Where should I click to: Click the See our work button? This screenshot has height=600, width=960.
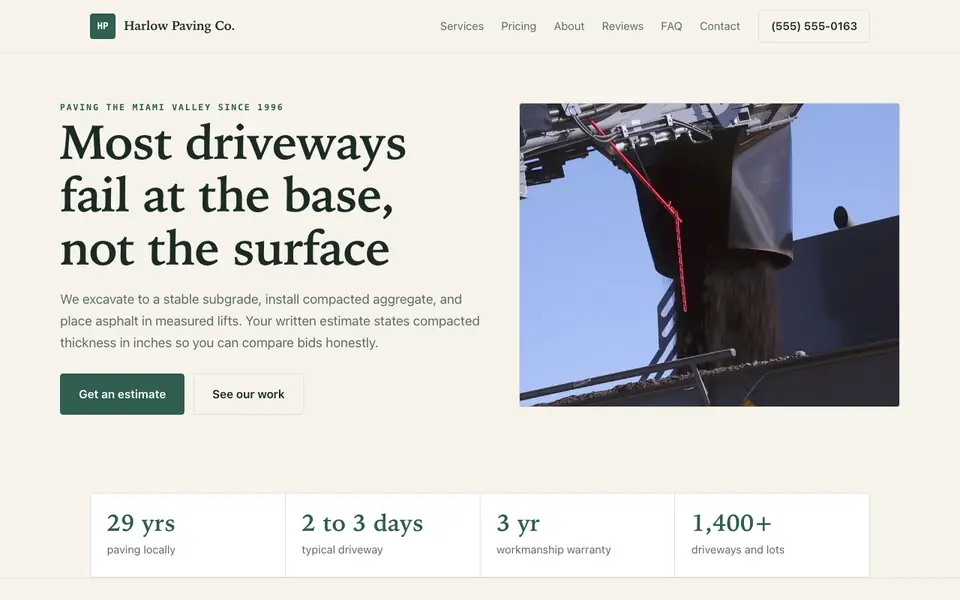249,394
